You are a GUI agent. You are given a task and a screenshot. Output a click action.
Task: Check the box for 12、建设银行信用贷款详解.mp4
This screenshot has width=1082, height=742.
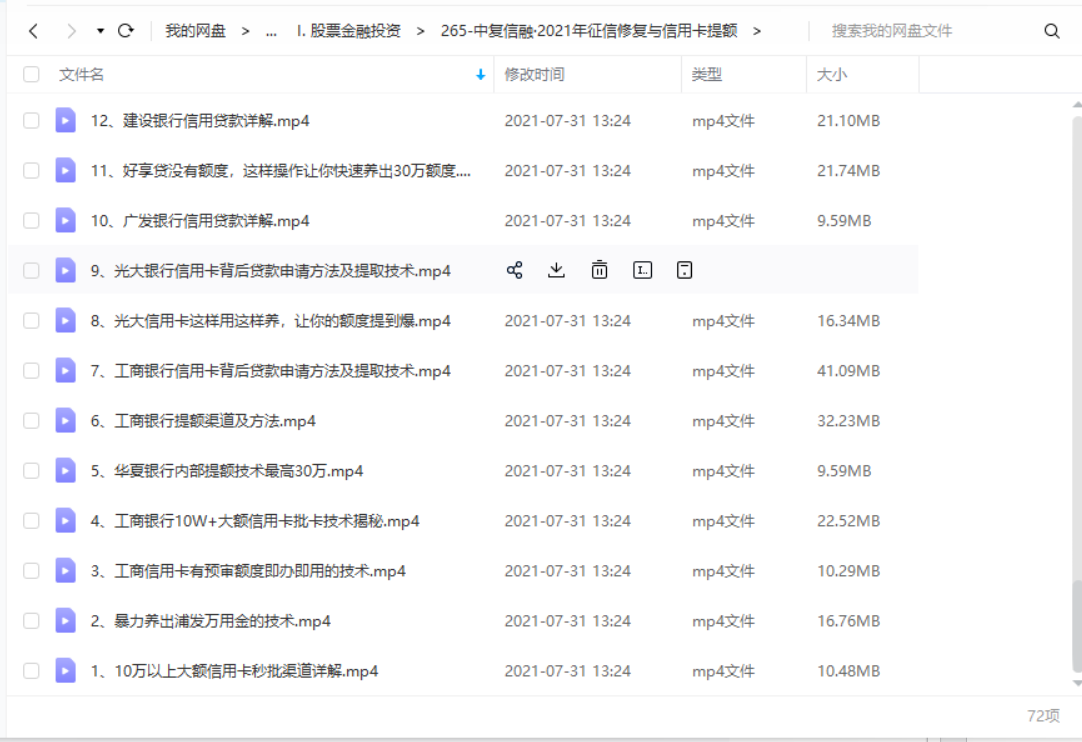(x=31, y=120)
